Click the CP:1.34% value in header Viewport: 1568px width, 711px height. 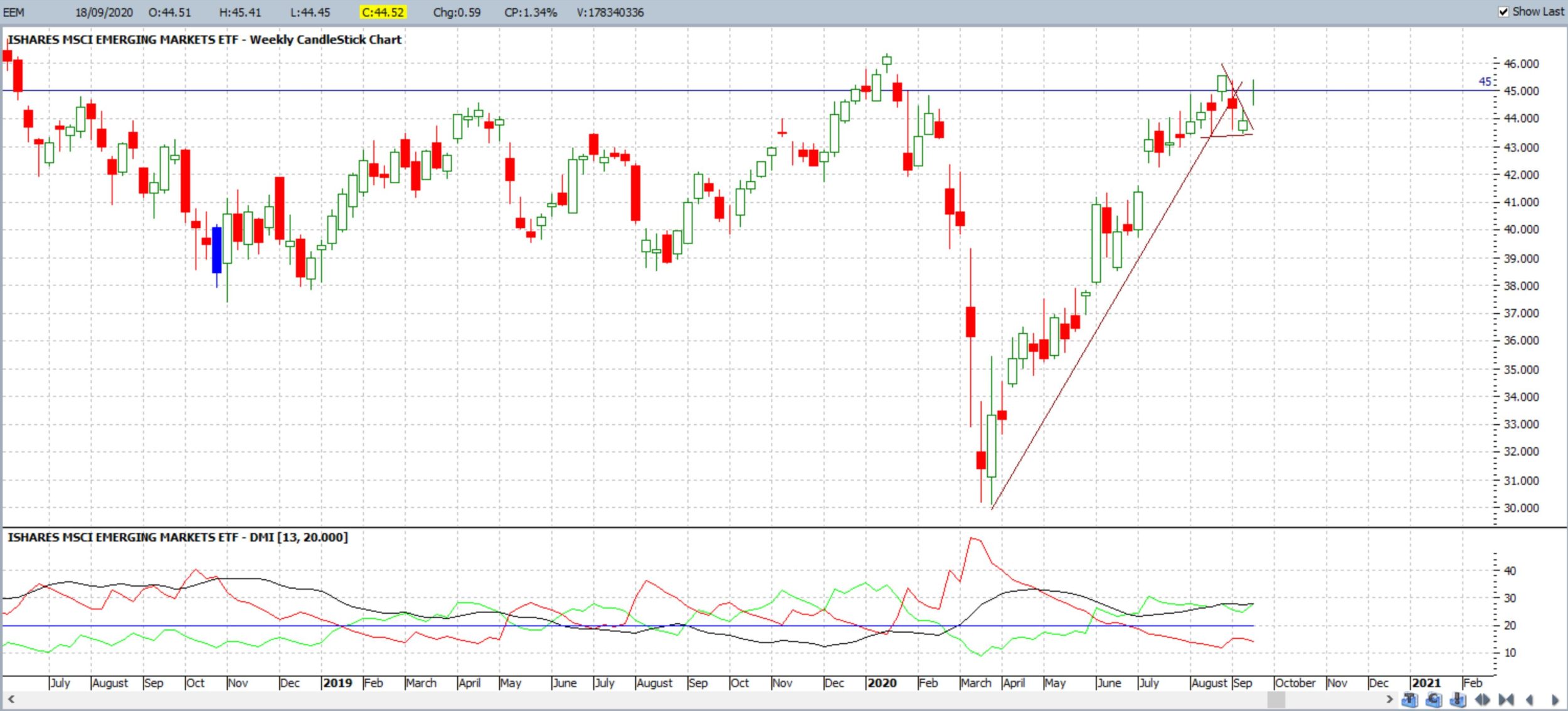point(531,12)
